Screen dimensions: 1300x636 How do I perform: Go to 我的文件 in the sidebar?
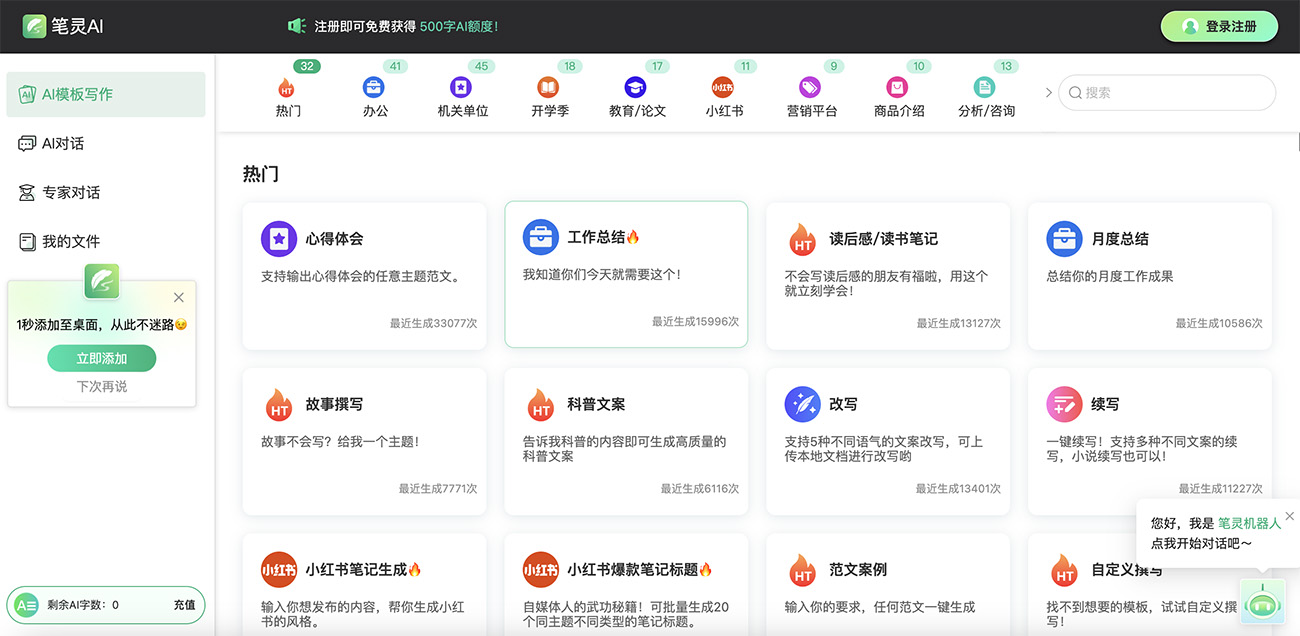pos(70,241)
